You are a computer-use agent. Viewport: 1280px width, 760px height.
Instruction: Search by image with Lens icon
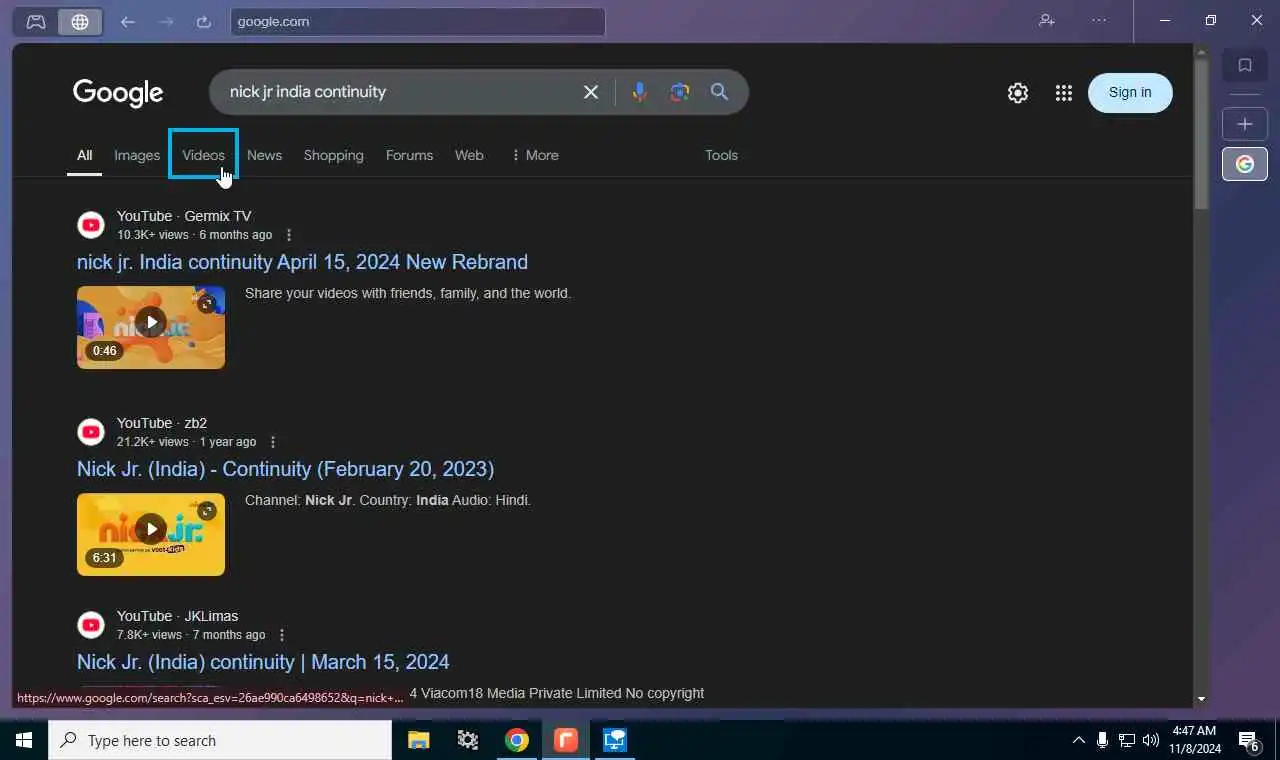click(680, 92)
